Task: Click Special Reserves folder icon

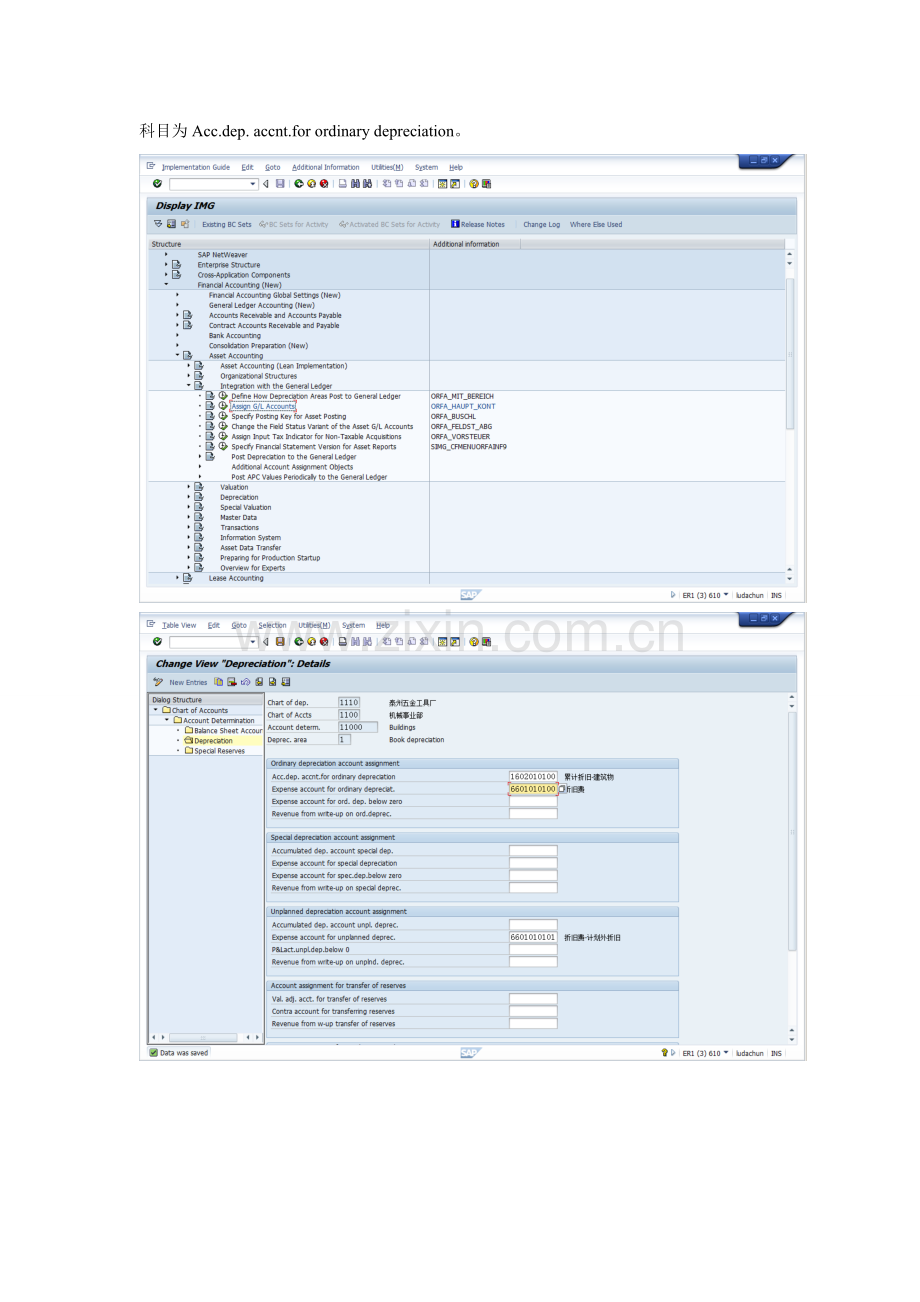Action: (x=189, y=751)
